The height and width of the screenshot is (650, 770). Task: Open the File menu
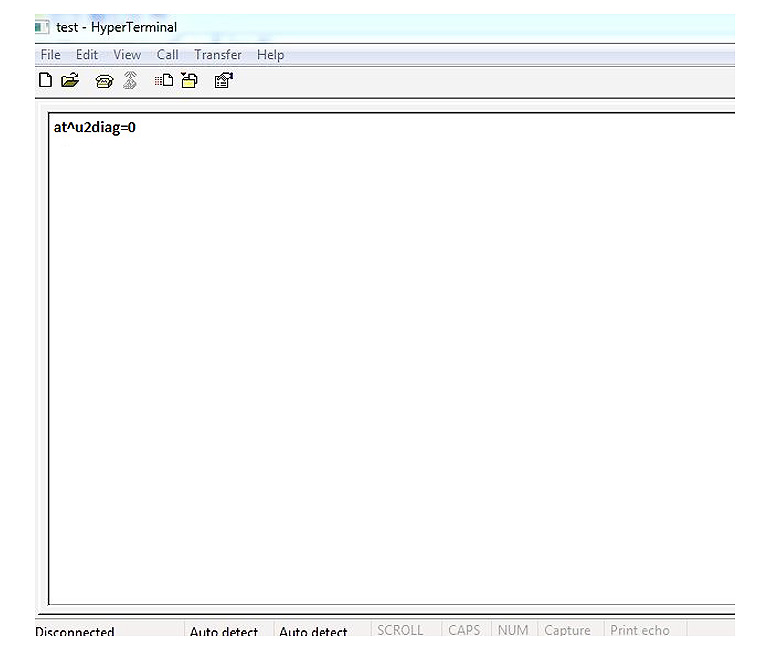coord(51,54)
